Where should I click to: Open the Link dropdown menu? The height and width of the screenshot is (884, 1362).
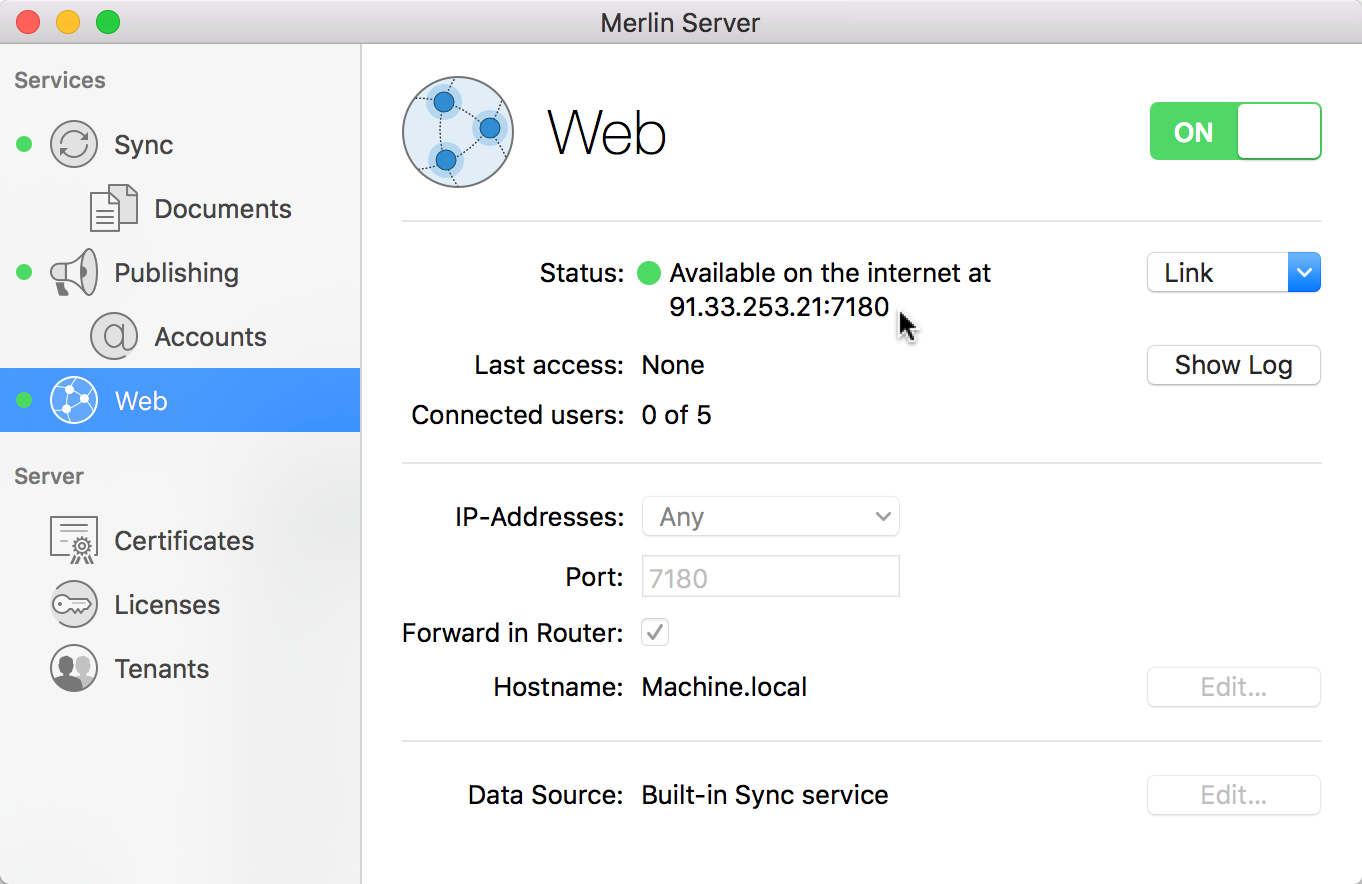1234,272
